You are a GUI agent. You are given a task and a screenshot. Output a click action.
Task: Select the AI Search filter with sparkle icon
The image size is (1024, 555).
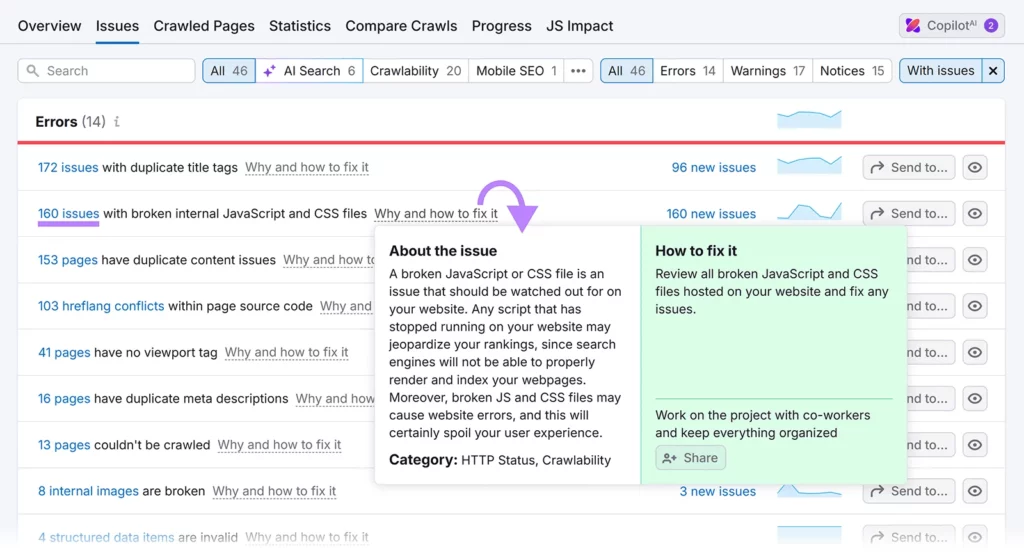click(x=309, y=71)
